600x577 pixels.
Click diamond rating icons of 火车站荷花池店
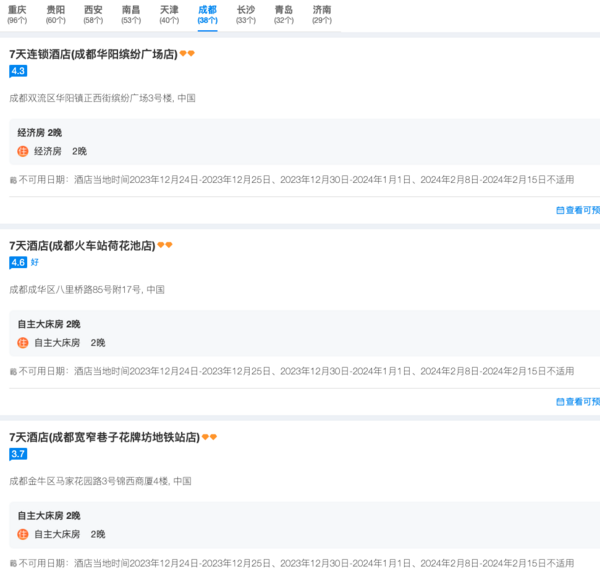coord(165,245)
